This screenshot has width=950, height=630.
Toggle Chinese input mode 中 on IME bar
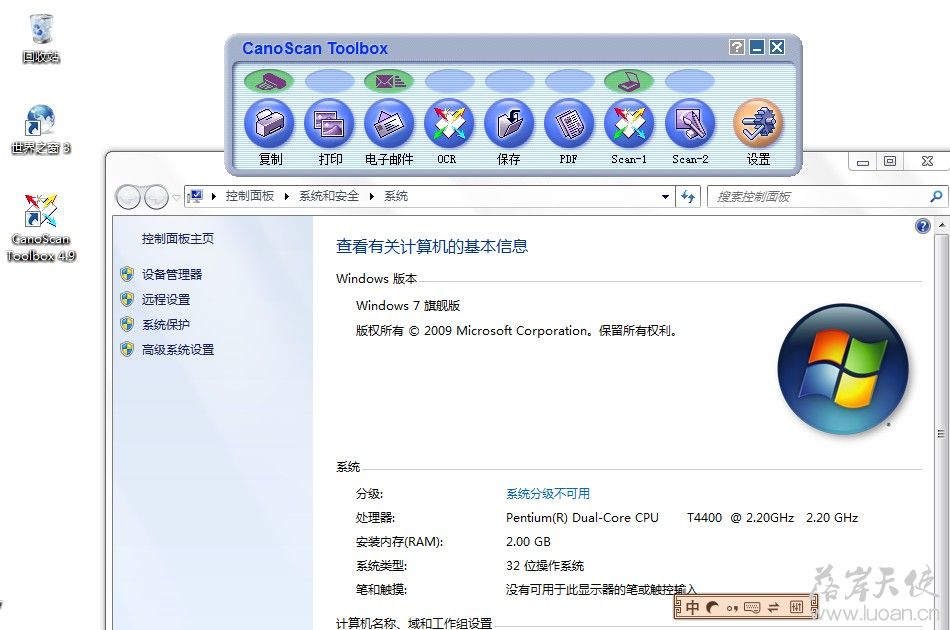tap(692, 607)
